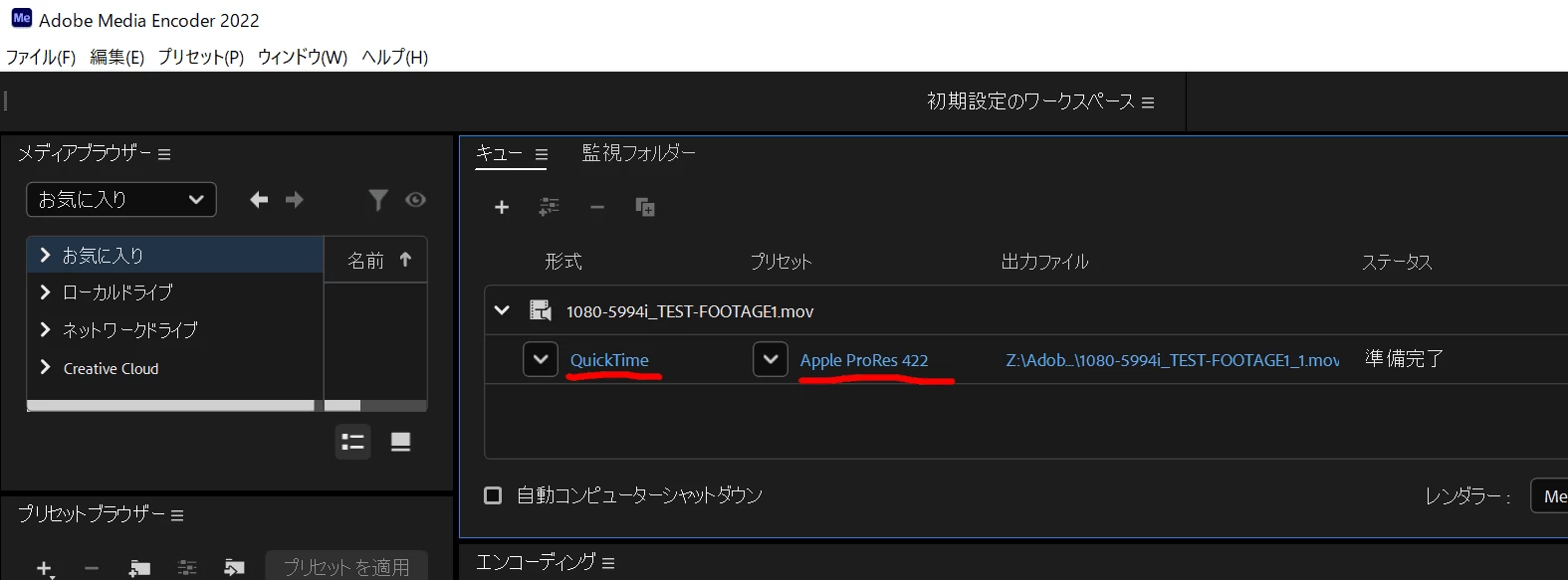Open the preset settings icon
The height and width of the screenshot is (580, 1568).
click(x=187, y=568)
